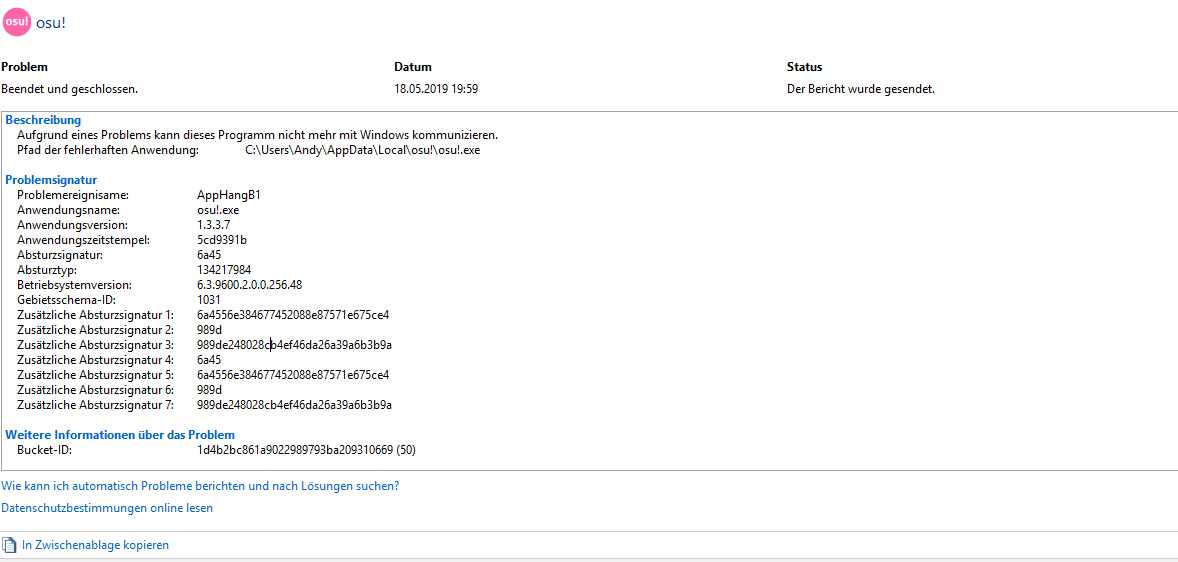This screenshot has height=562, width=1178.
Task: Open 'Datenschutzbestimmungen online lesen' link
Action: coord(107,508)
